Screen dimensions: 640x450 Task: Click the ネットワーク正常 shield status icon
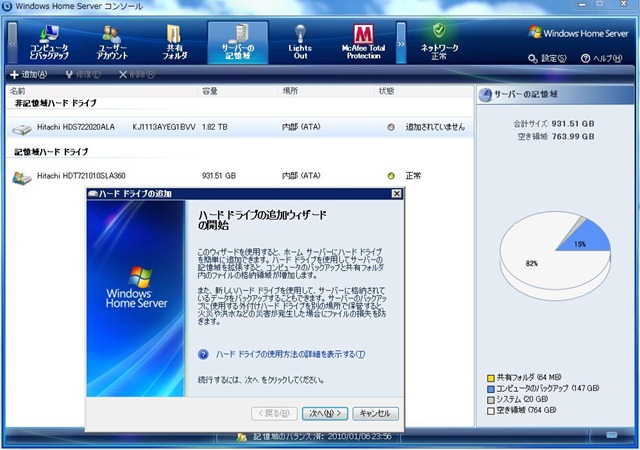(x=439, y=30)
